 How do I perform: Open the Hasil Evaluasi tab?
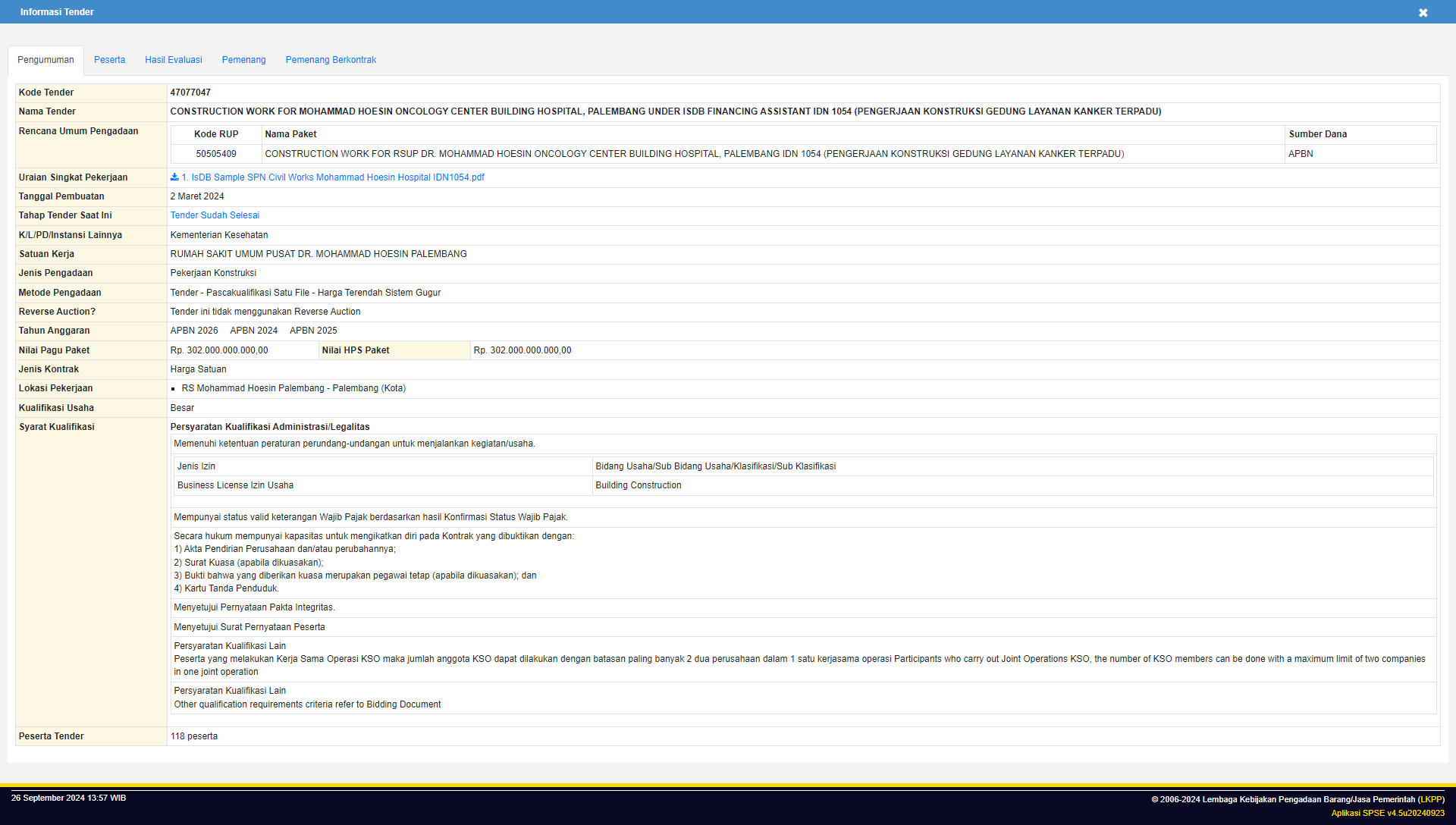pos(173,60)
